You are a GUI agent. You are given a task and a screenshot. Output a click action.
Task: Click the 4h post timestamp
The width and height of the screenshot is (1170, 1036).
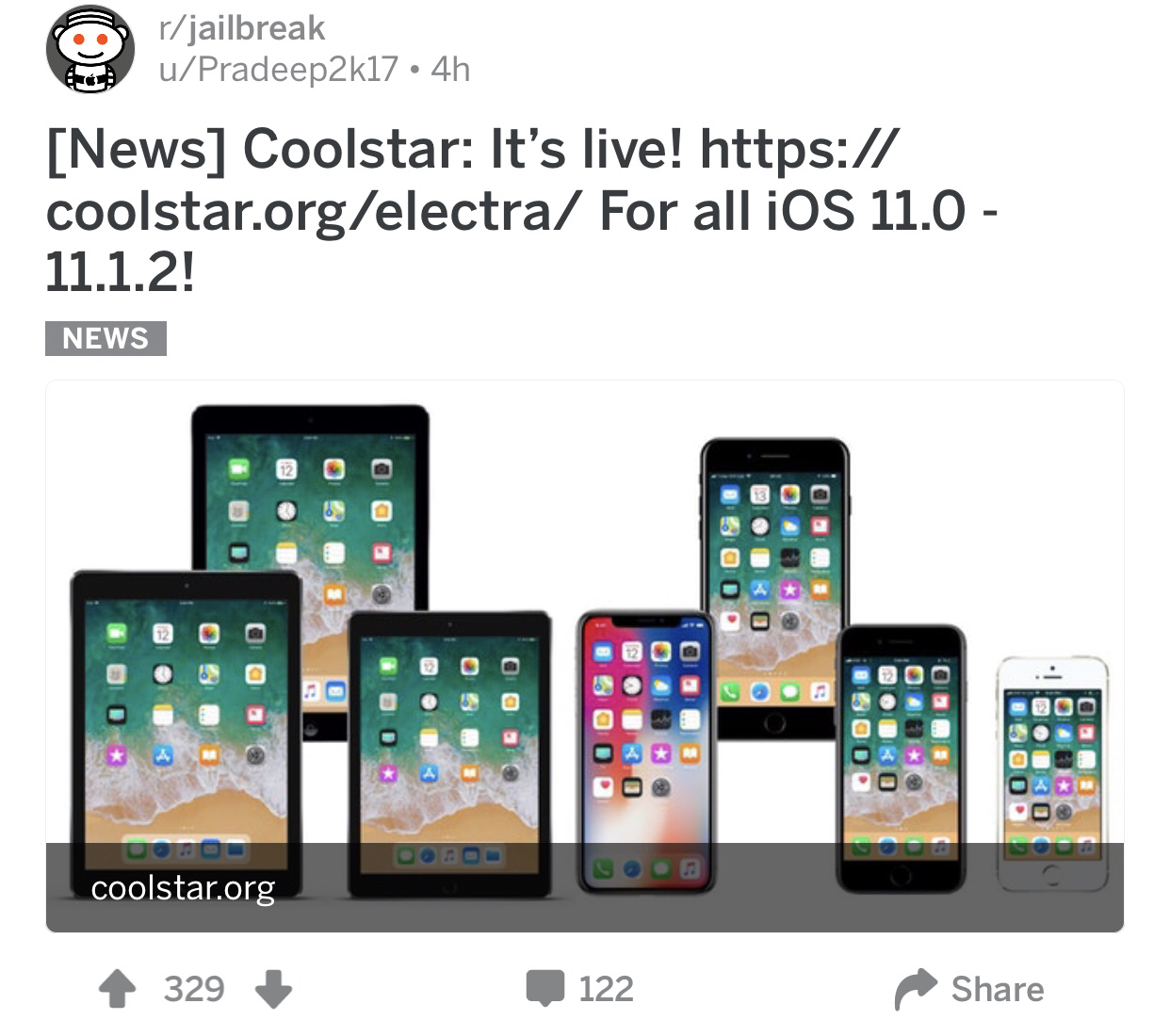pyautogui.click(x=450, y=70)
